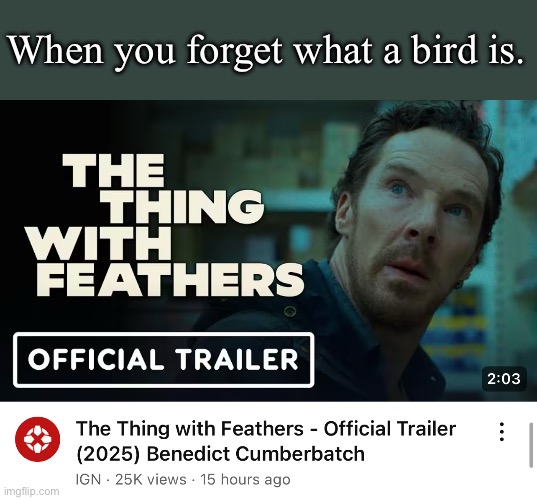
Task: Click the imgflip.com watermark
Action: (31, 491)
